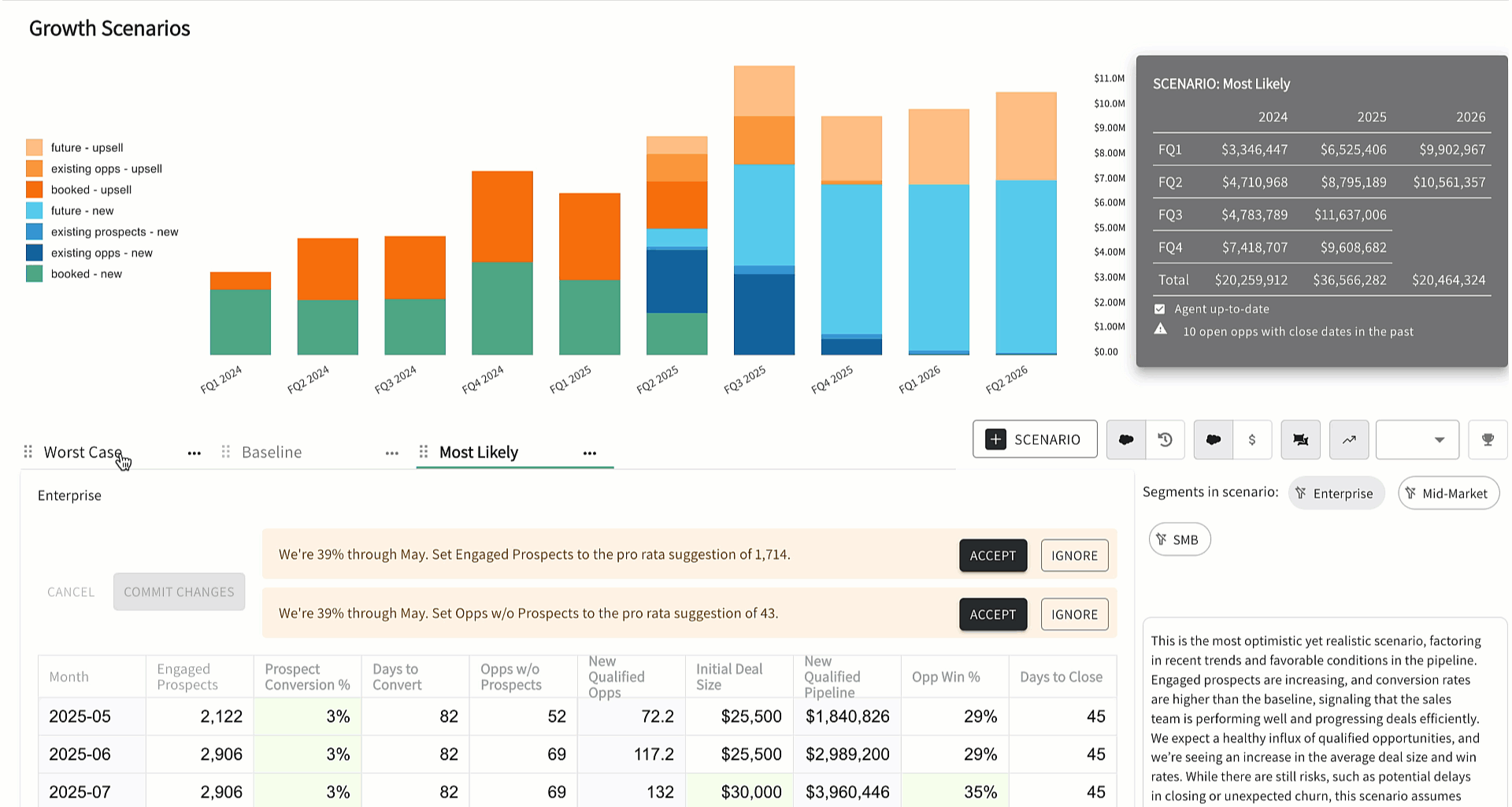Switch to the Baseline scenario tab
This screenshot has width=1512, height=807.
[272, 452]
